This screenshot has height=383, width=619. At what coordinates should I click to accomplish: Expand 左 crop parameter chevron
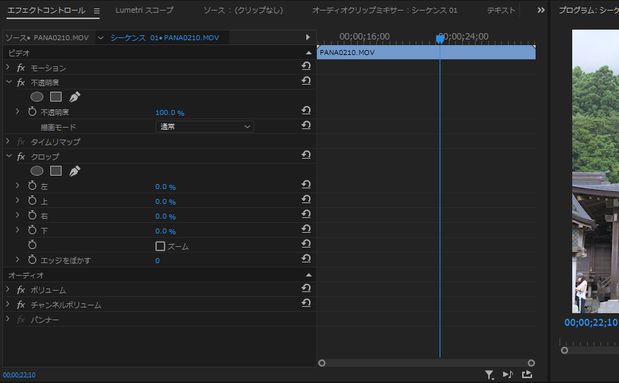pos(17,186)
